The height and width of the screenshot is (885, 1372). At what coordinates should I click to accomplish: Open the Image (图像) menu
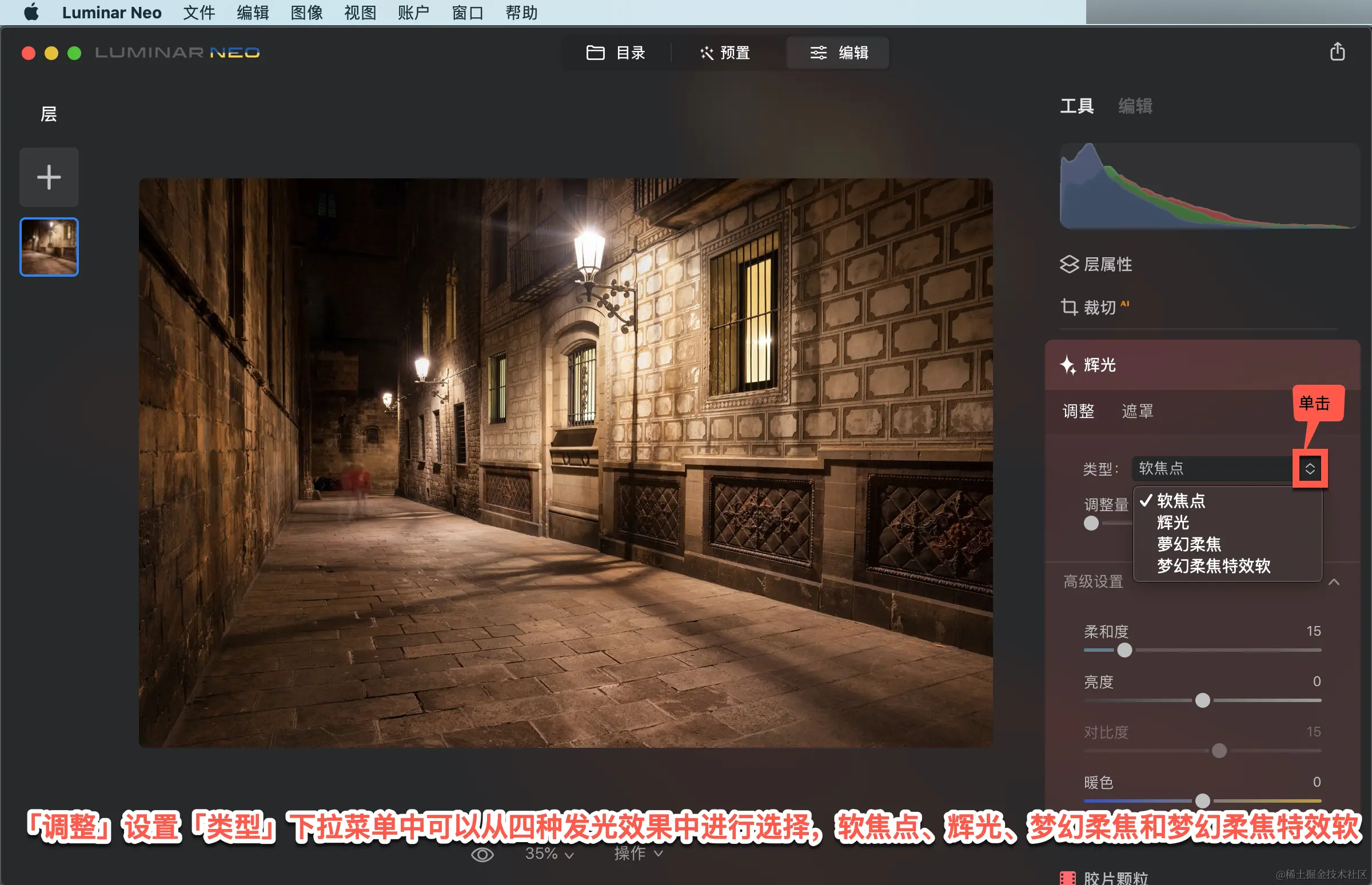pos(306,13)
